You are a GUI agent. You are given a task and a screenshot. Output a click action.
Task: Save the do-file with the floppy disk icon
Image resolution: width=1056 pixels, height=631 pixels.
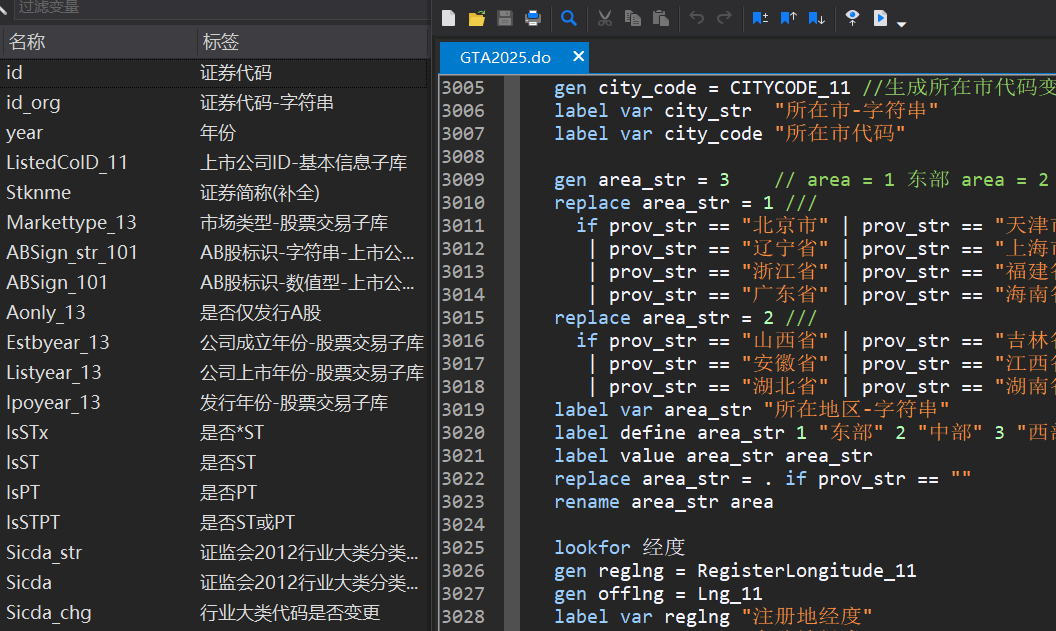pos(504,18)
